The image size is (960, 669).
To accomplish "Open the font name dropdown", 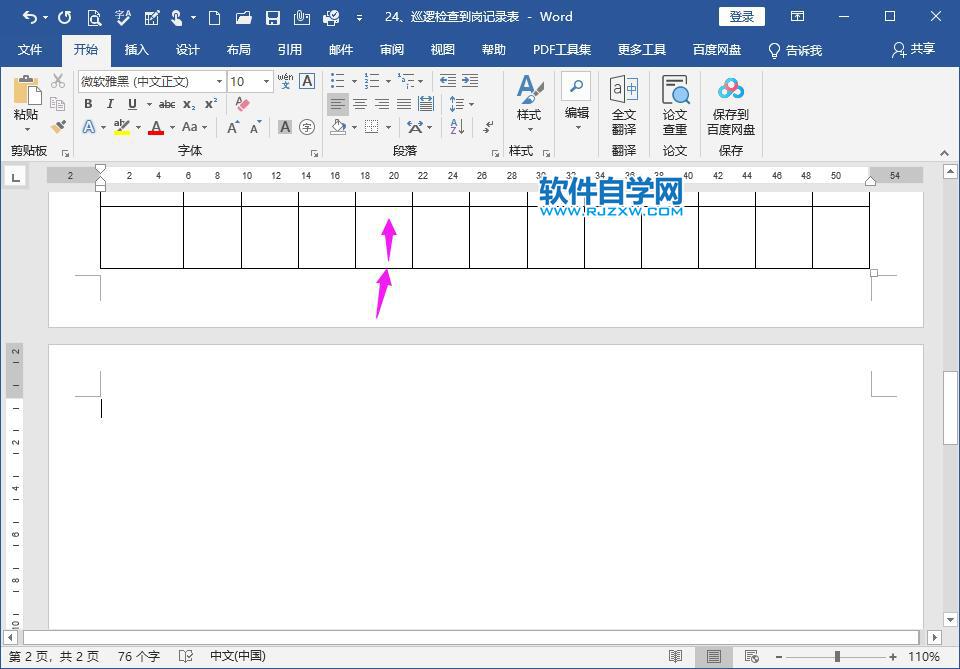I will point(219,82).
